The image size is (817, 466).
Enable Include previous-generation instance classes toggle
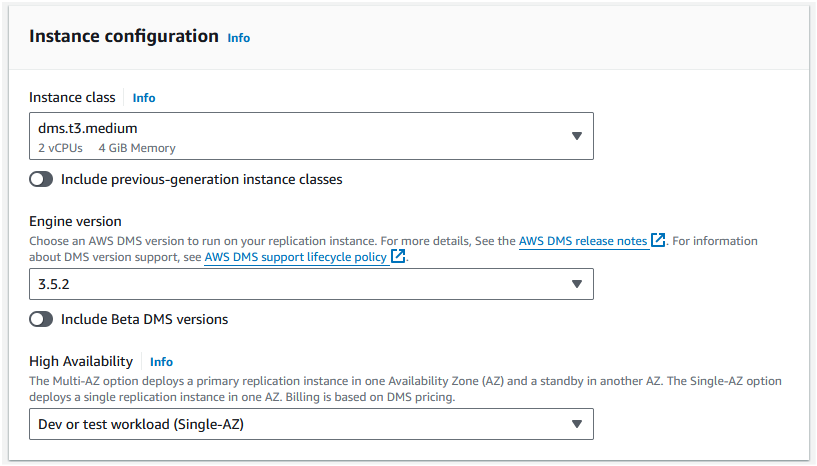pyautogui.click(x=41, y=179)
